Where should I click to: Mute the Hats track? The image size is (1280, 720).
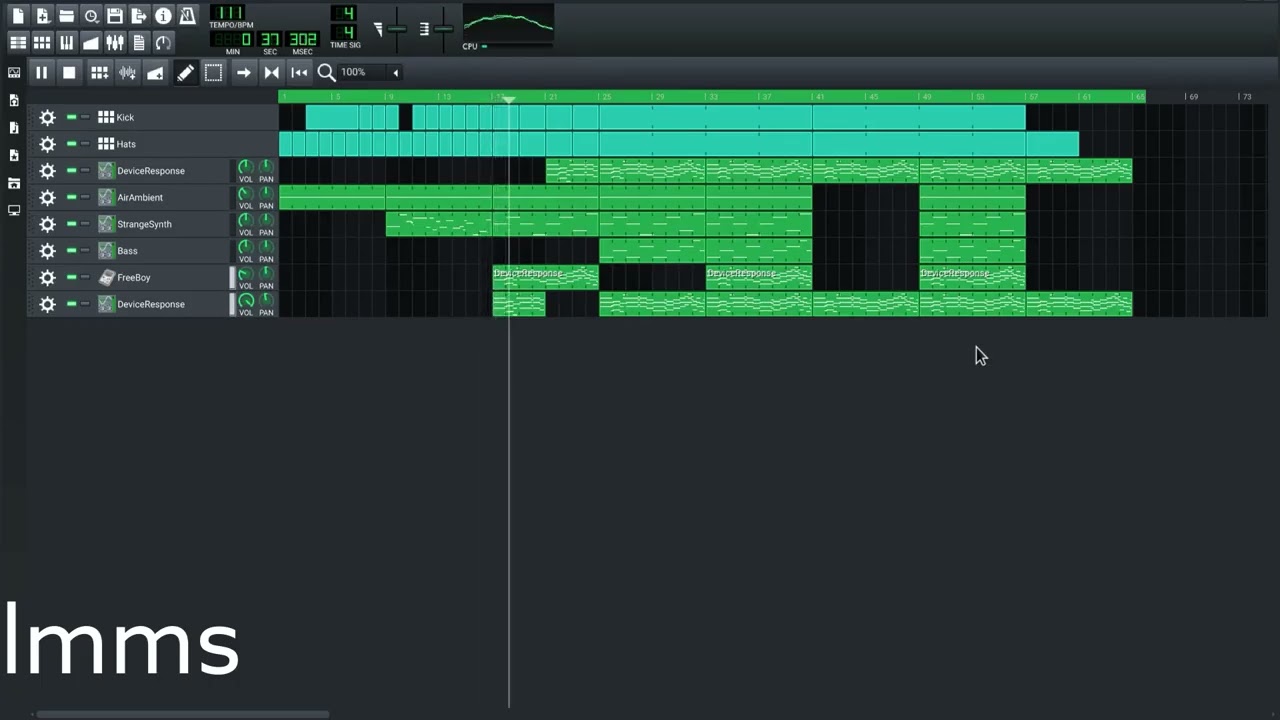coord(71,144)
